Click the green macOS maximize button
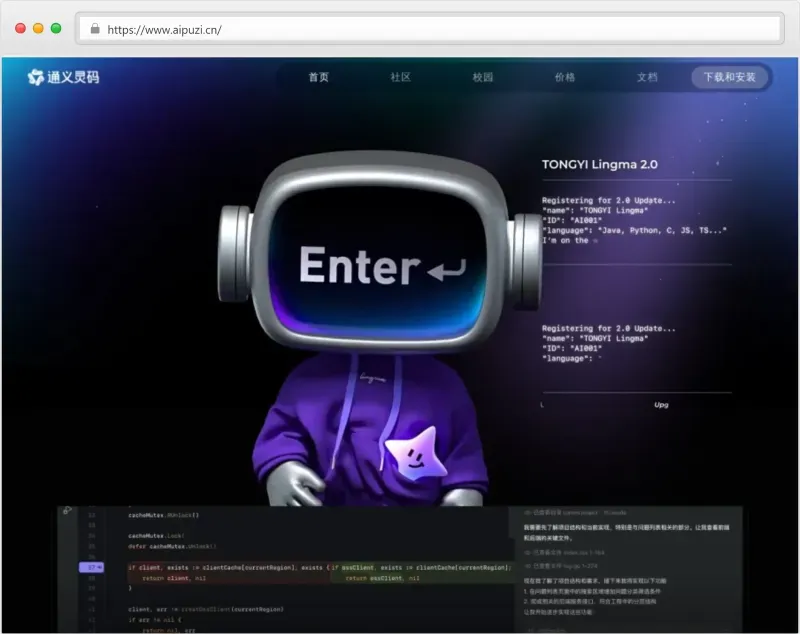The width and height of the screenshot is (800, 634). [x=56, y=29]
